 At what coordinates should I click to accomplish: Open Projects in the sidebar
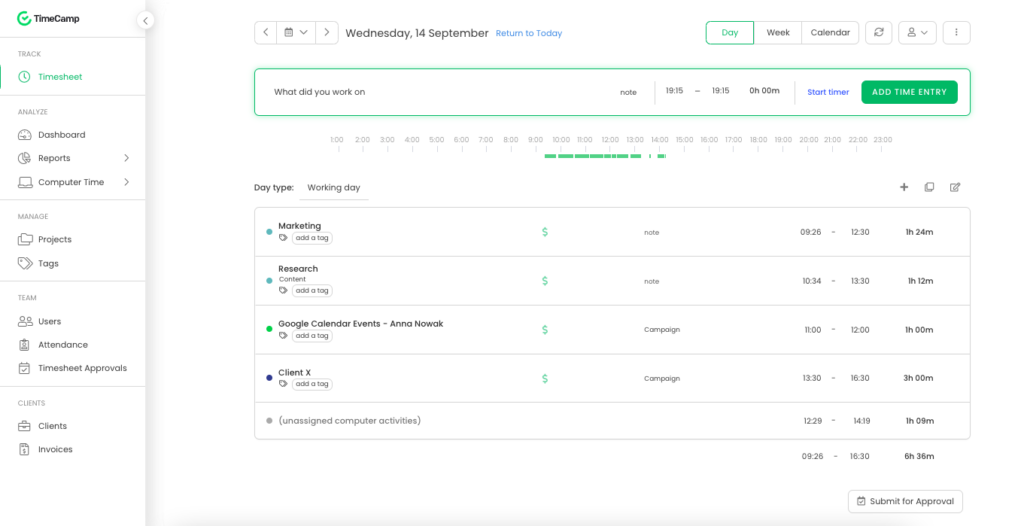point(55,240)
